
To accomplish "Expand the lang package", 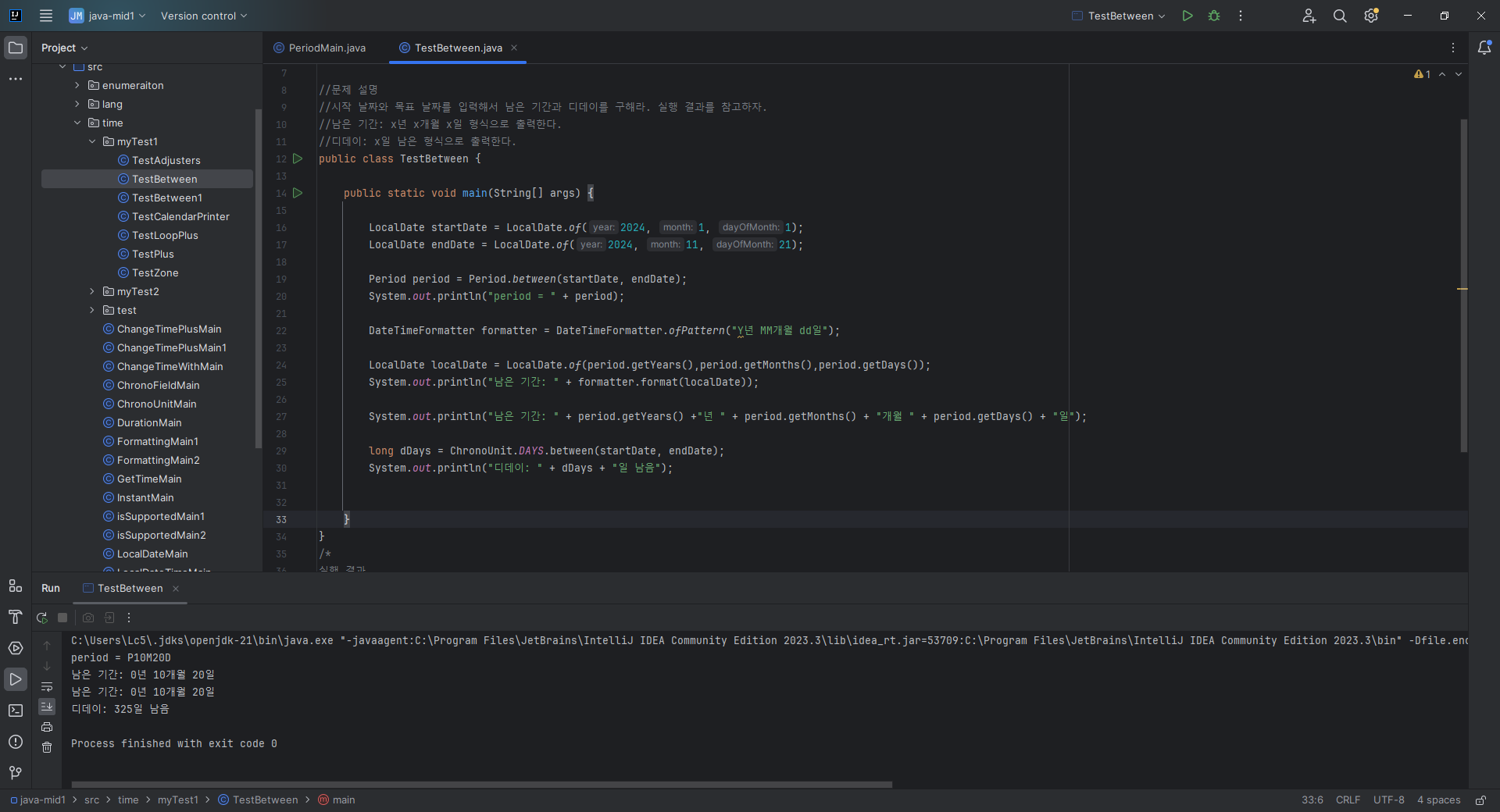I will [77, 104].
